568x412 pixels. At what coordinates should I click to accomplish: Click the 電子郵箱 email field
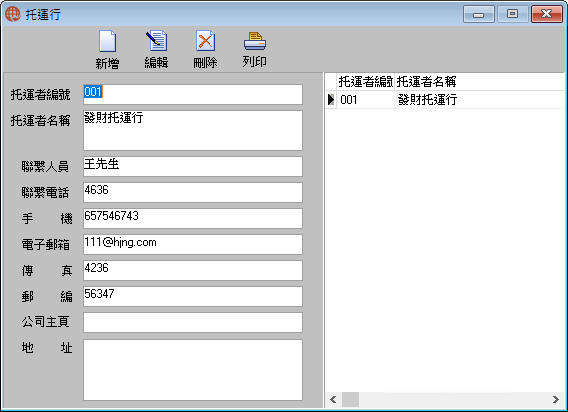coord(193,244)
